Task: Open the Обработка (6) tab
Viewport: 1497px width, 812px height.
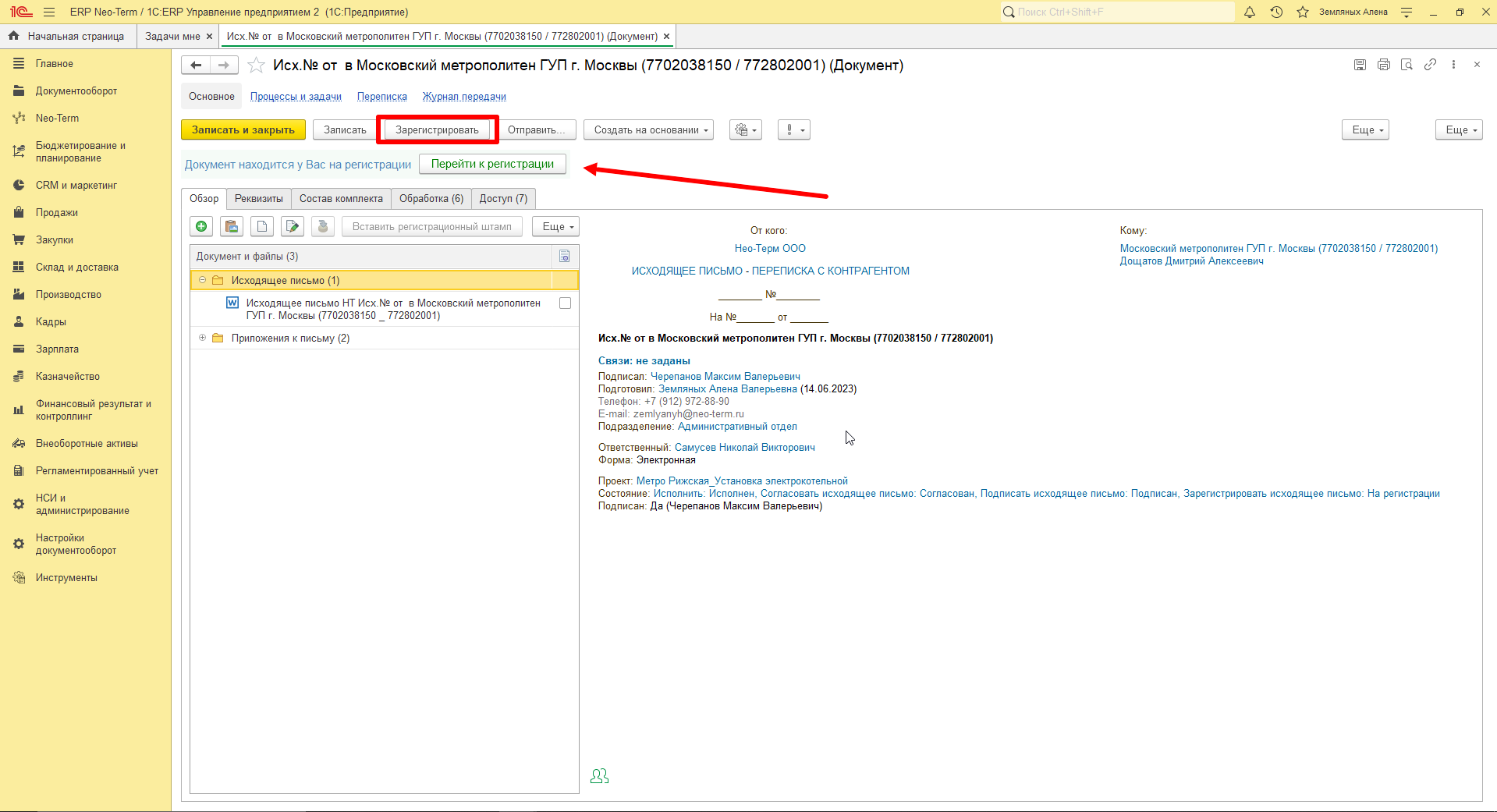Action: [x=431, y=199]
